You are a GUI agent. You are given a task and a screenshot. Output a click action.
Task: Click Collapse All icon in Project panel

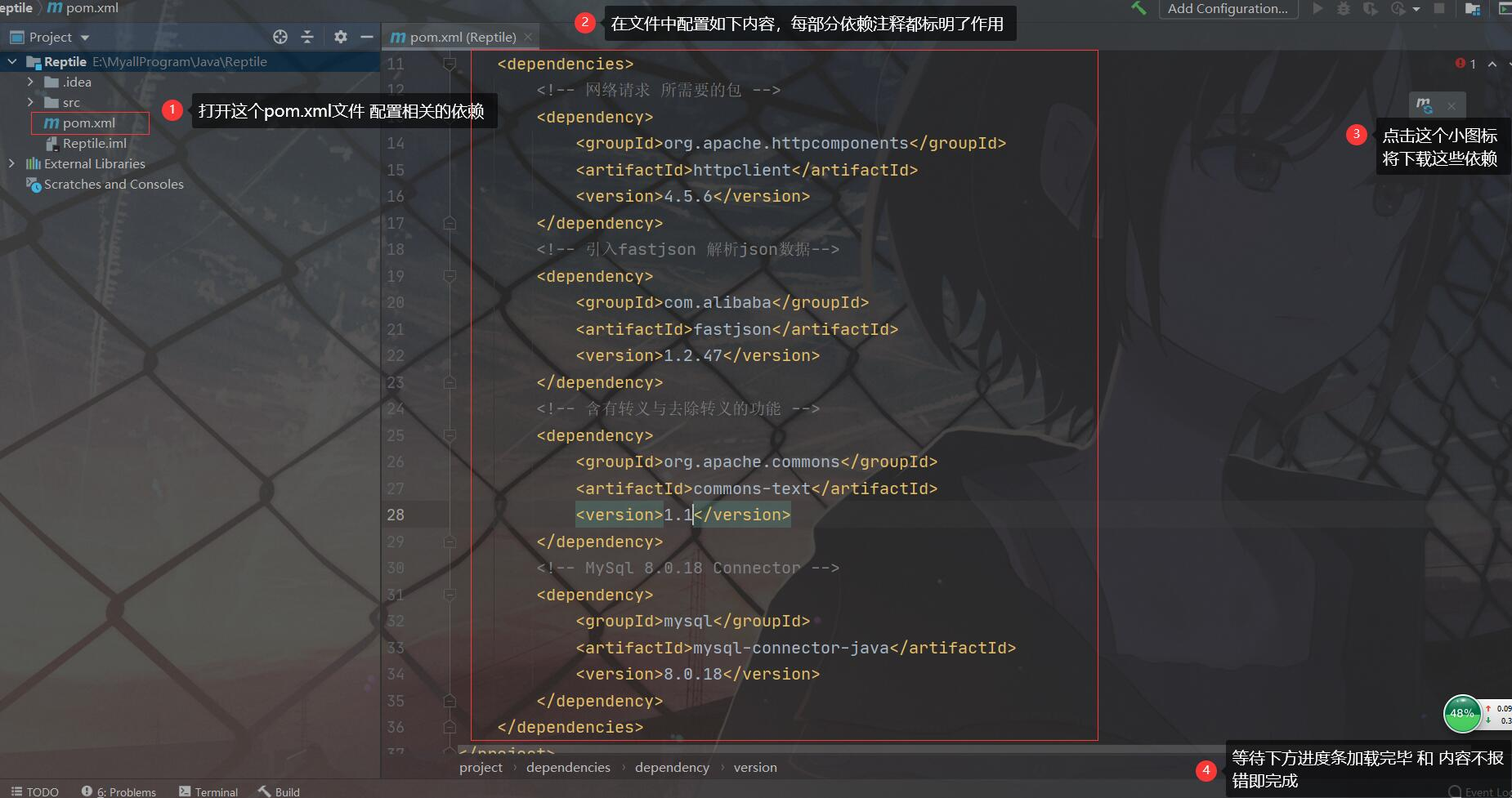[307, 37]
